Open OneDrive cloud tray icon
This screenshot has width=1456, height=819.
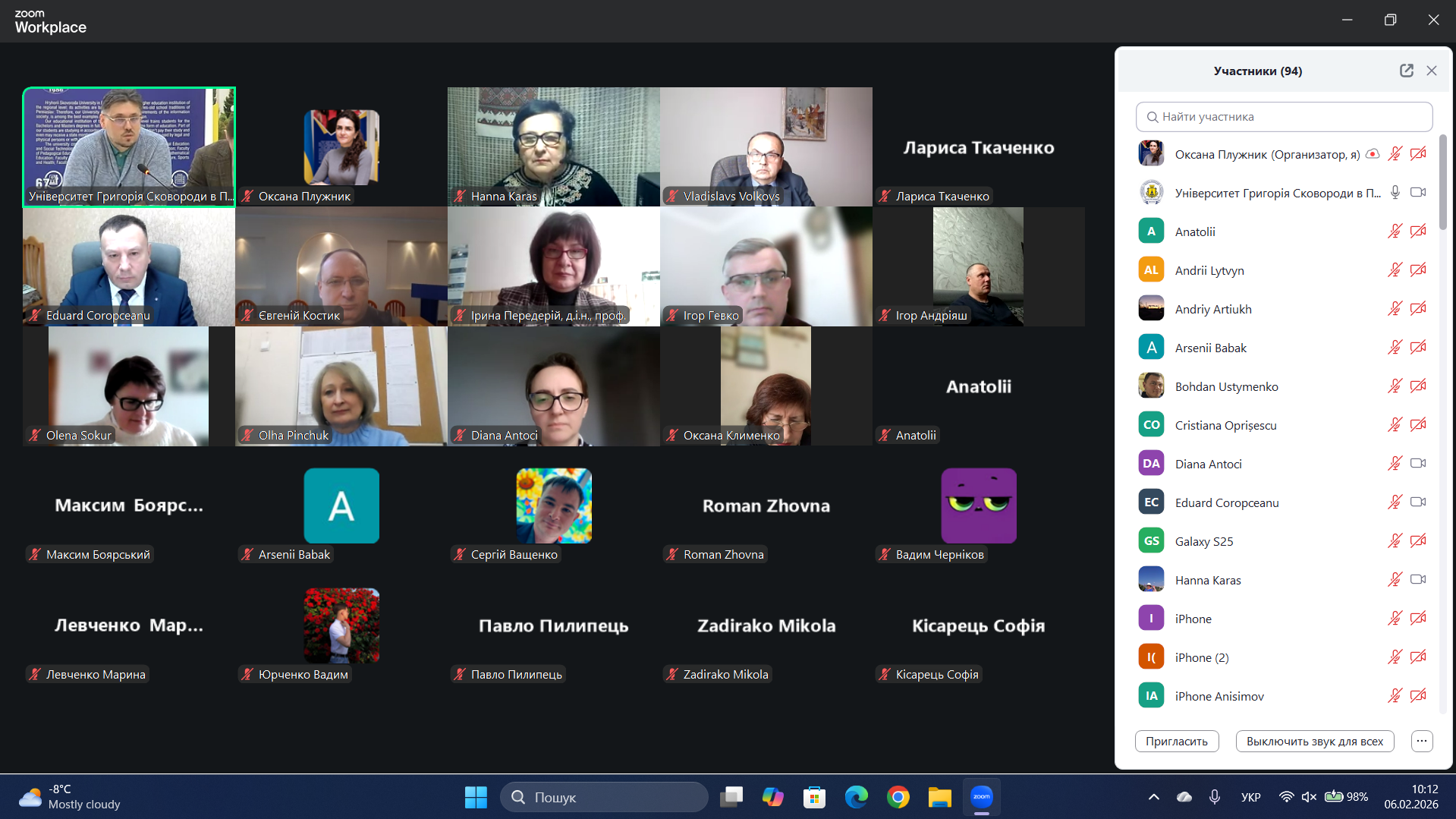(1184, 797)
